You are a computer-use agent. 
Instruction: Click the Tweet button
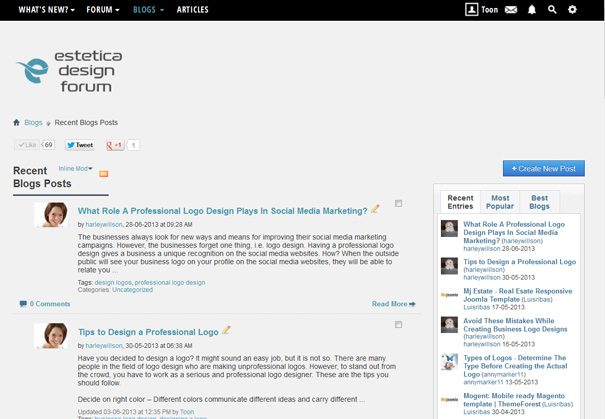(80, 145)
